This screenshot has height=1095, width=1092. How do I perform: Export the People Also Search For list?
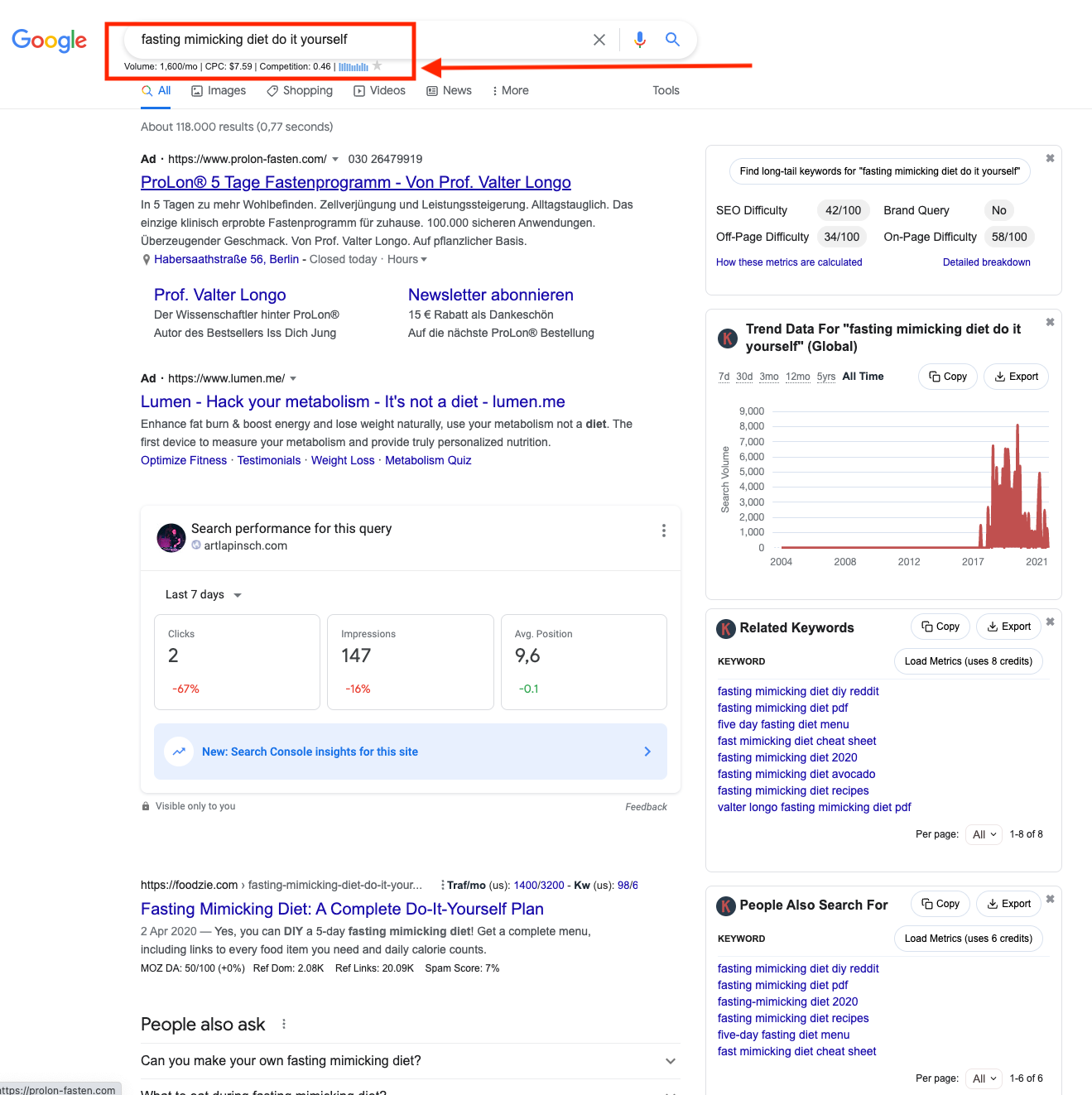tap(1009, 904)
